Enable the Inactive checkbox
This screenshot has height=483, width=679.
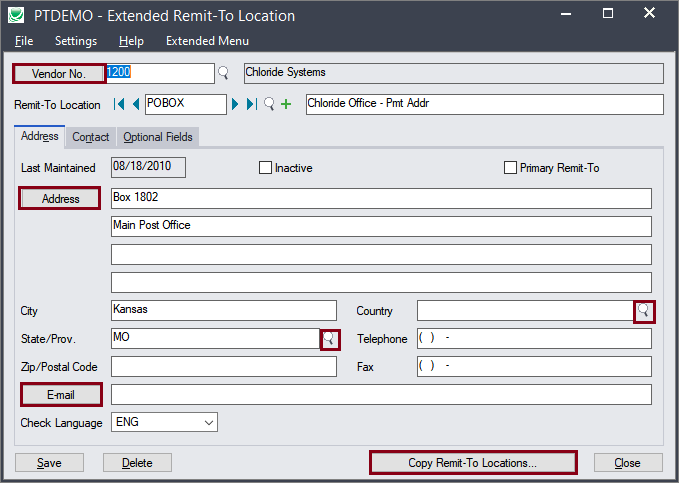point(266,168)
